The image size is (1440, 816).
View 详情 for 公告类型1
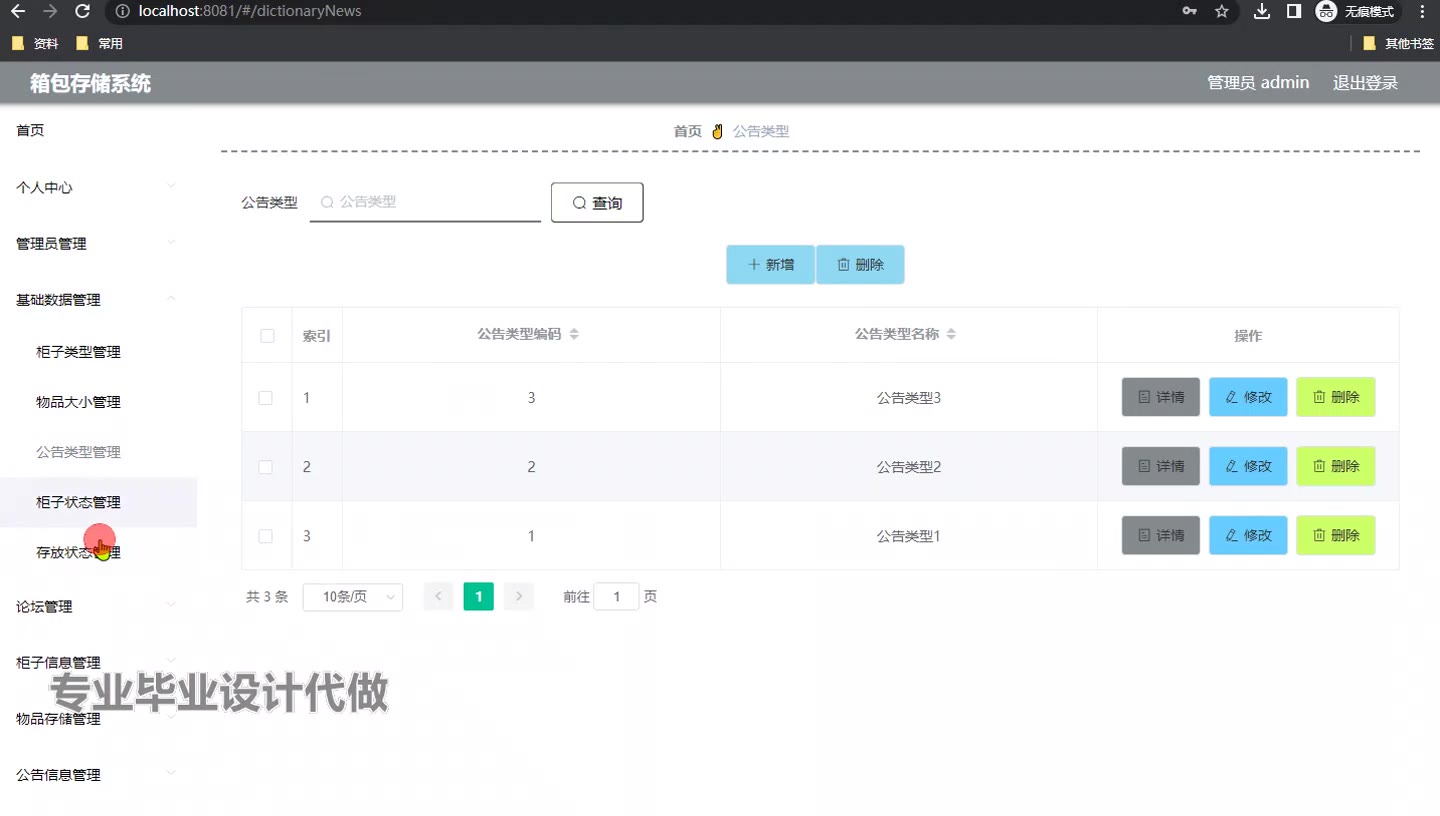[1161, 535]
